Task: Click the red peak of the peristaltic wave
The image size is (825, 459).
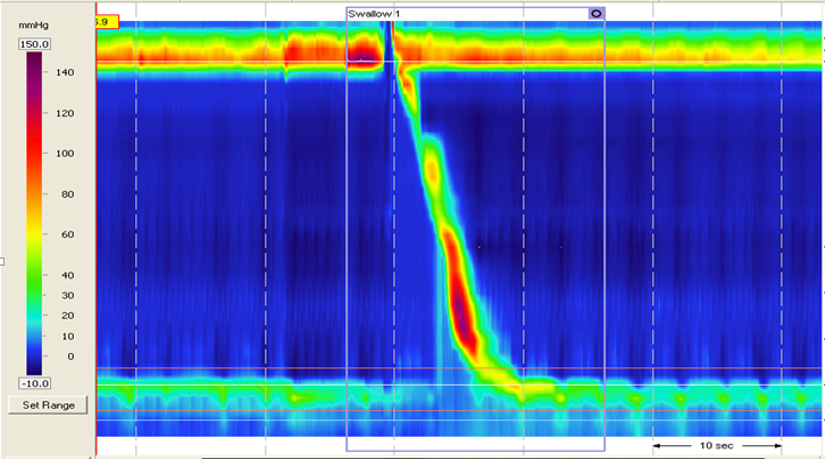Action: point(462,310)
